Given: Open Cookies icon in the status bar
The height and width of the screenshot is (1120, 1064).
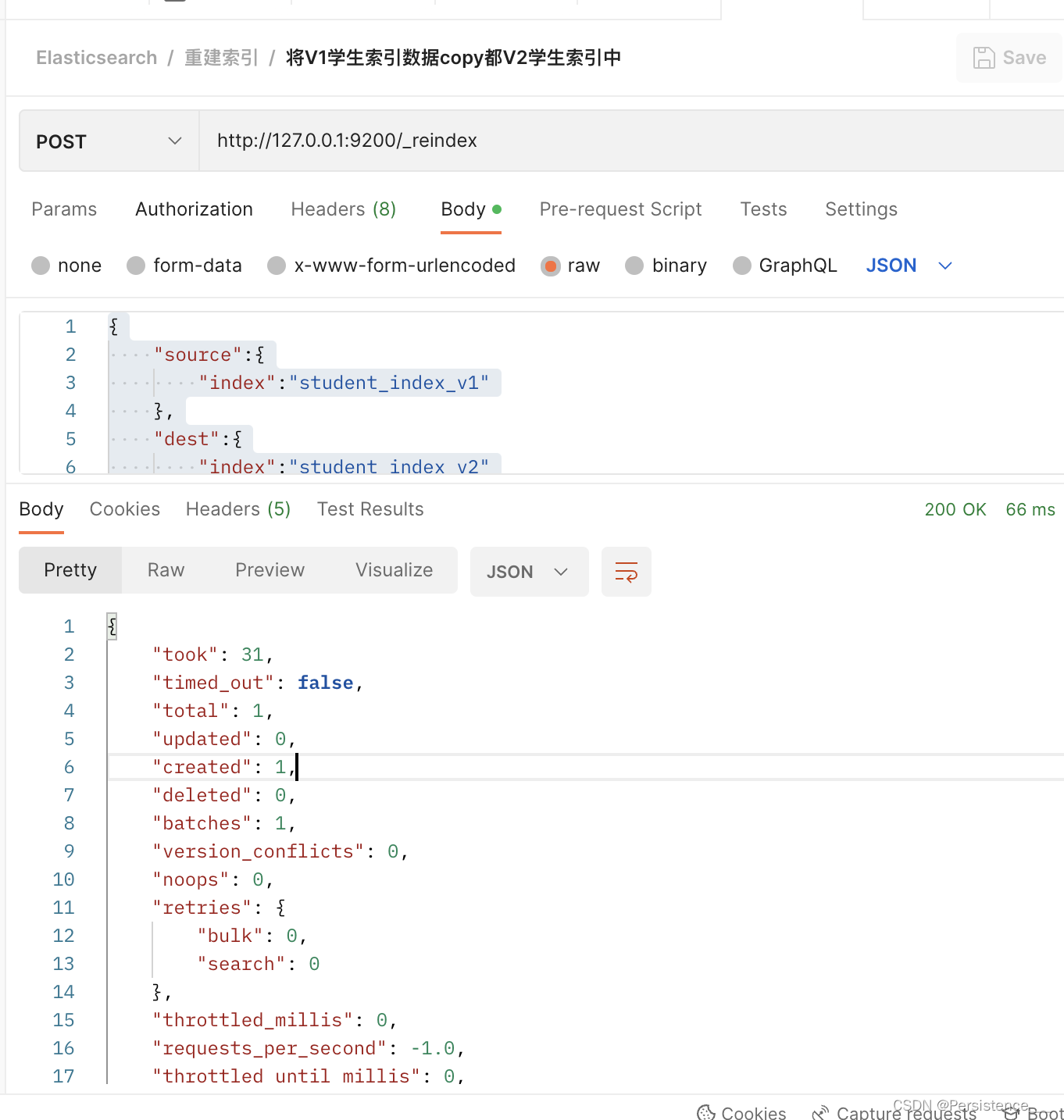Looking at the screenshot, I should (x=706, y=1112).
